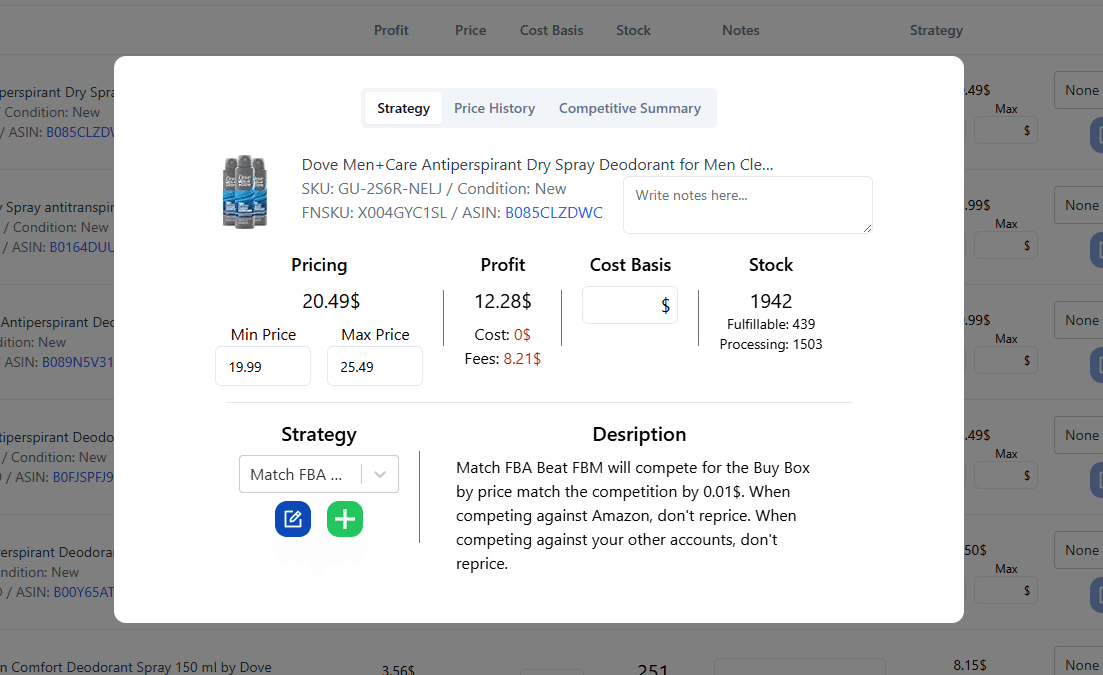Open the topmost None strategy selector
This screenshot has height=675, width=1103.
1083,89
